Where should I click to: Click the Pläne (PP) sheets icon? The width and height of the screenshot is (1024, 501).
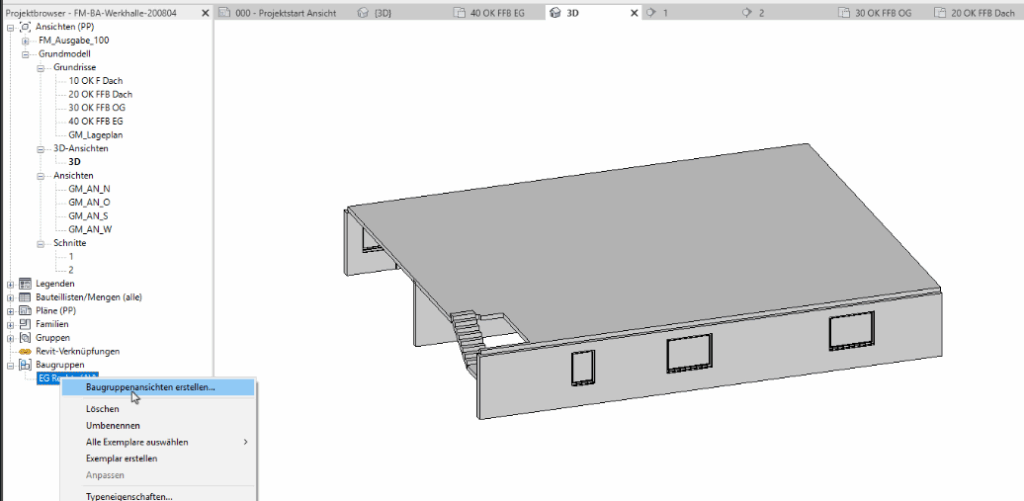coord(25,311)
